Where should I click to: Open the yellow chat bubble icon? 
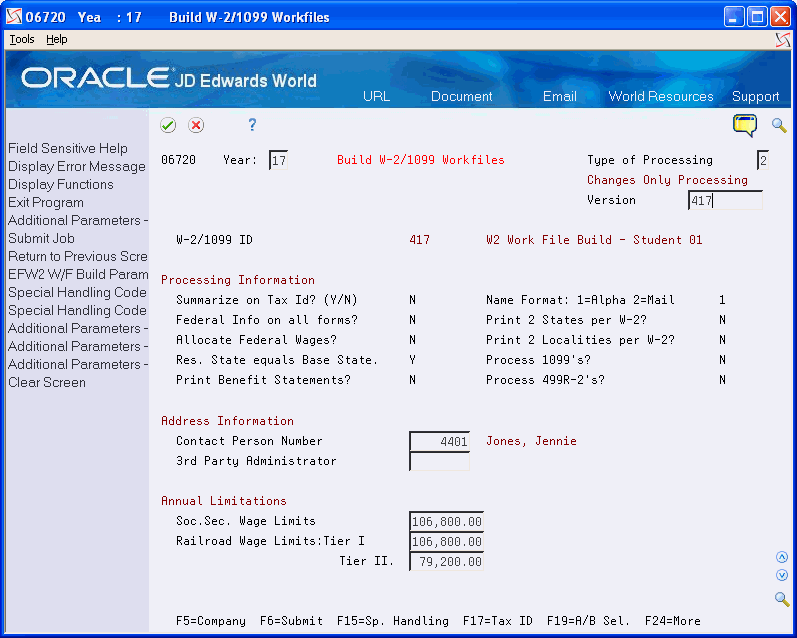click(x=745, y=125)
